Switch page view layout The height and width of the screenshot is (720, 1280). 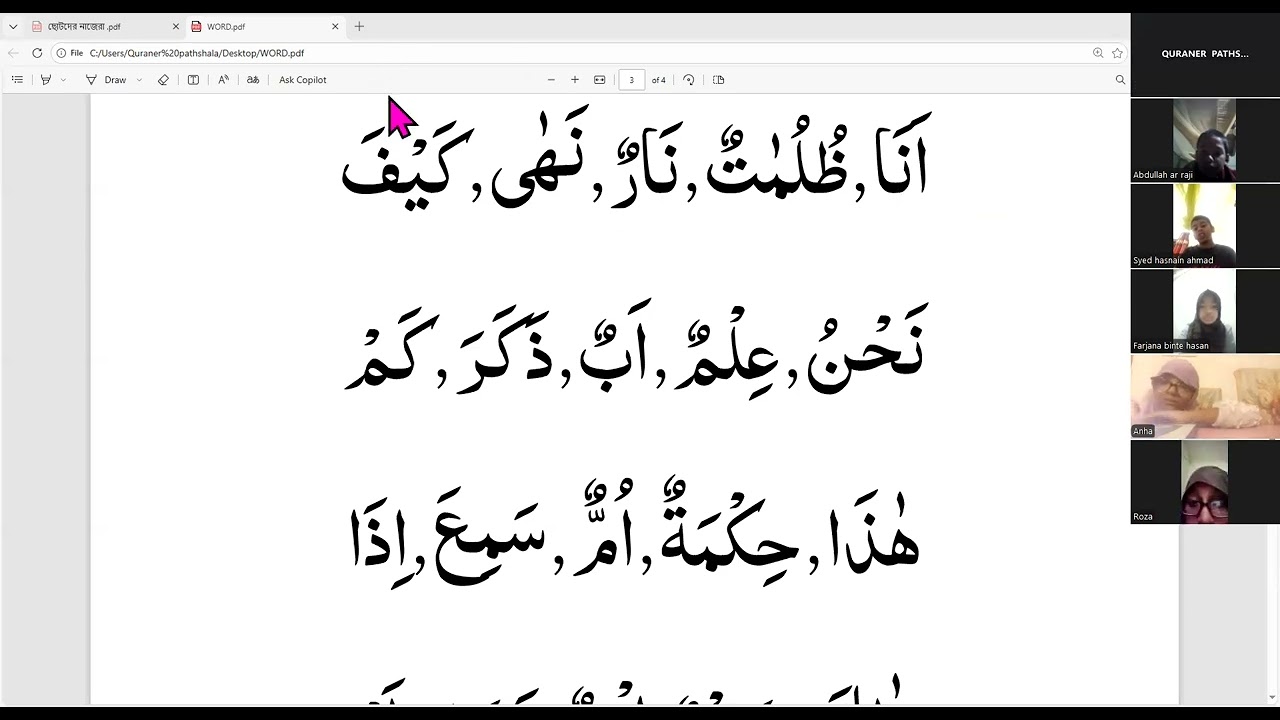click(x=718, y=80)
